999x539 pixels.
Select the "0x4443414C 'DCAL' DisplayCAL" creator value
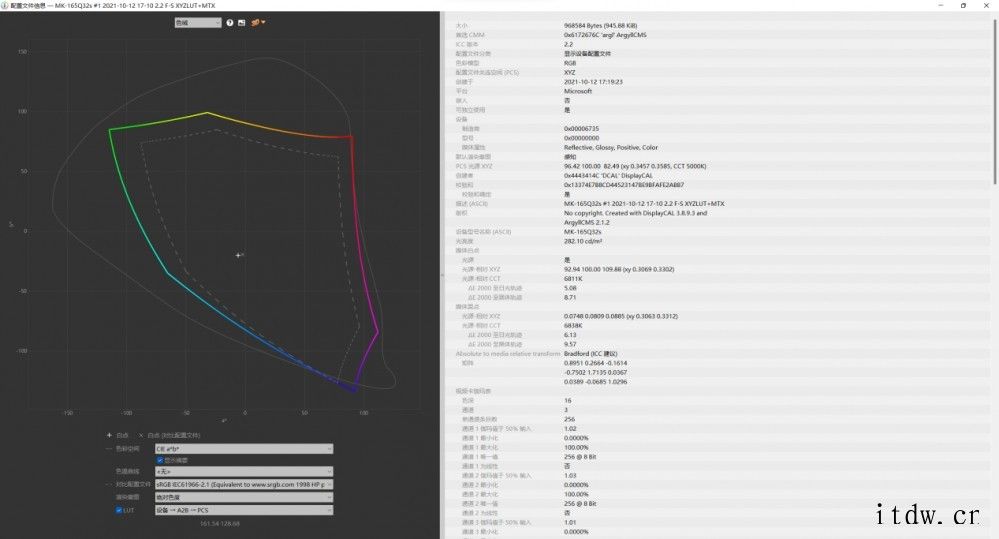(608, 176)
